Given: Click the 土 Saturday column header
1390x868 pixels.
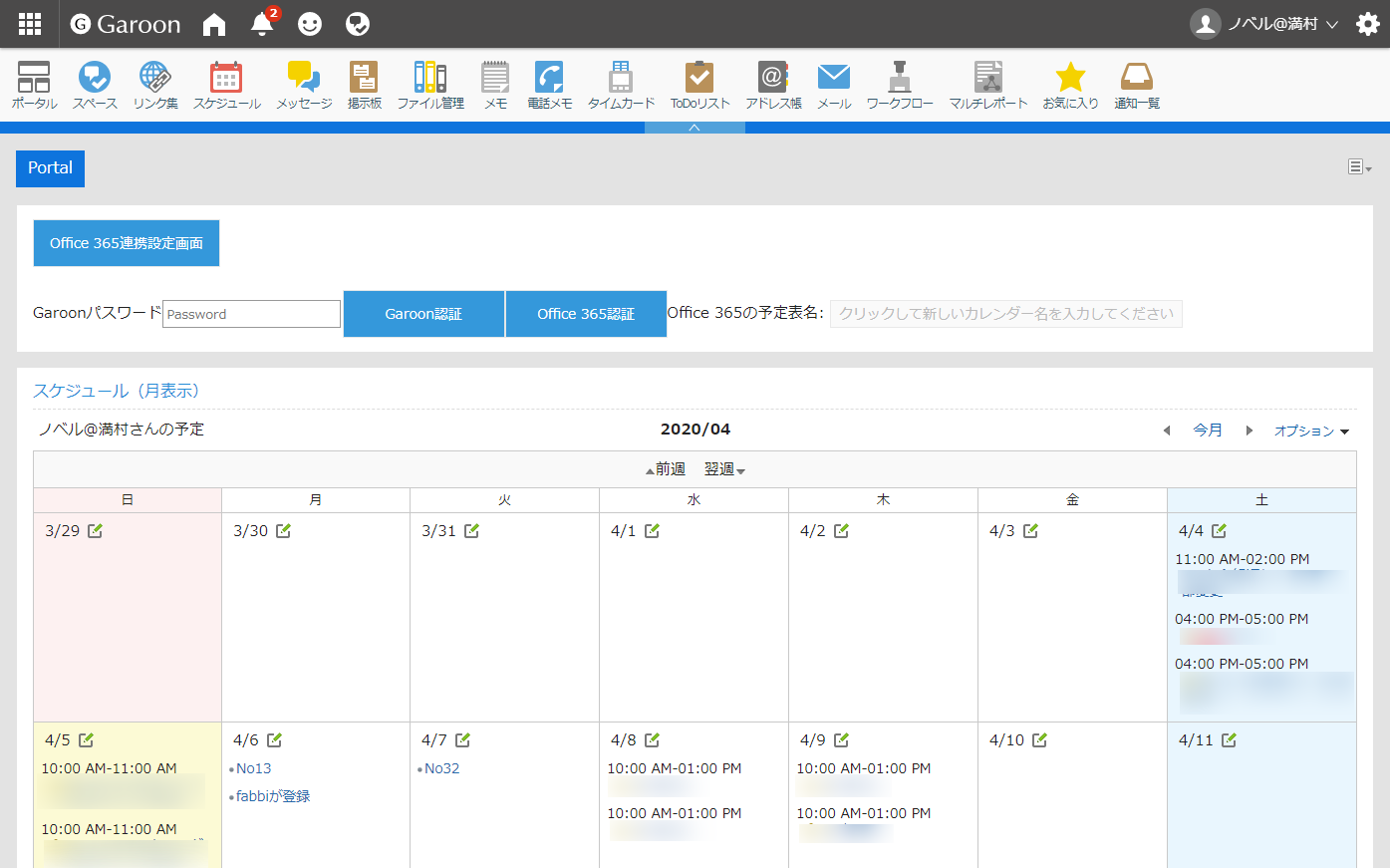Looking at the screenshot, I should coord(1261,500).
